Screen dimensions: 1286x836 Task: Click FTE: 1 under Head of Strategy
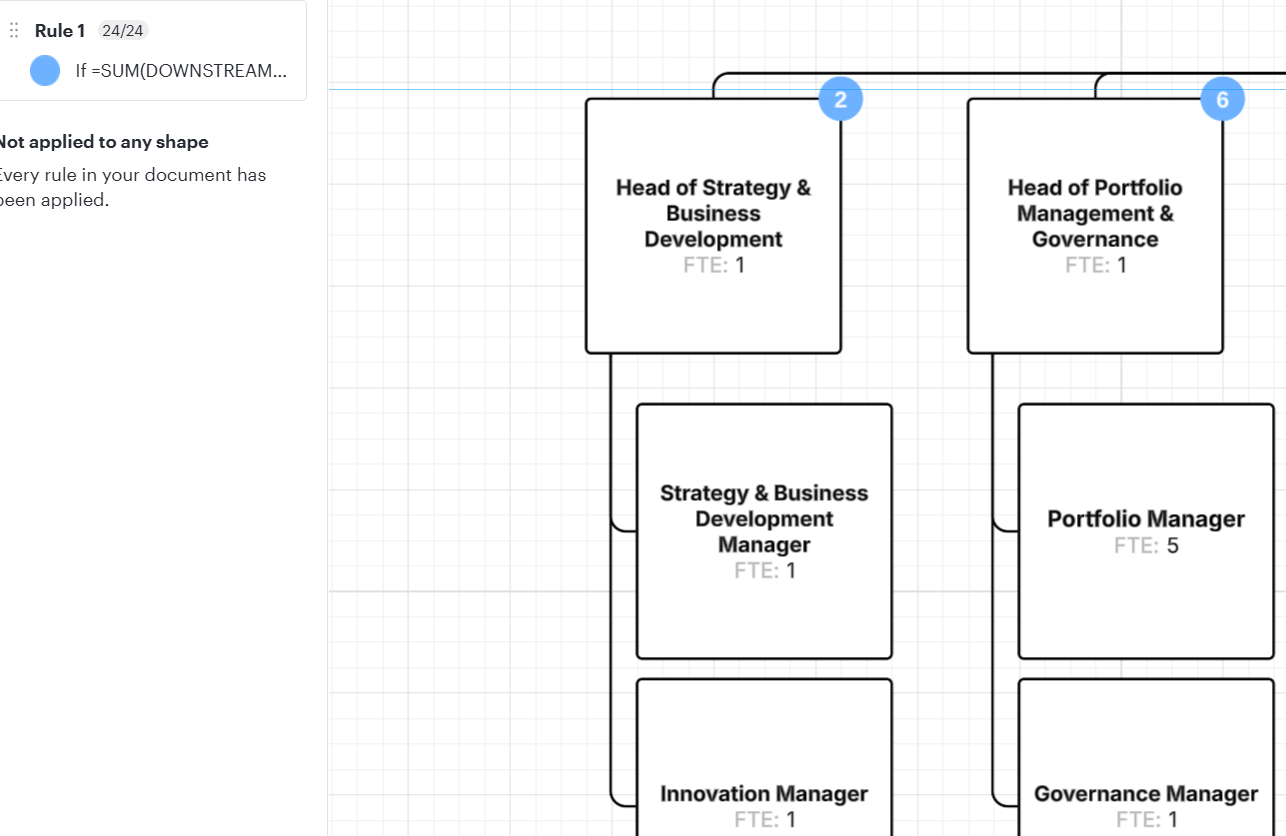coord(714,265)
